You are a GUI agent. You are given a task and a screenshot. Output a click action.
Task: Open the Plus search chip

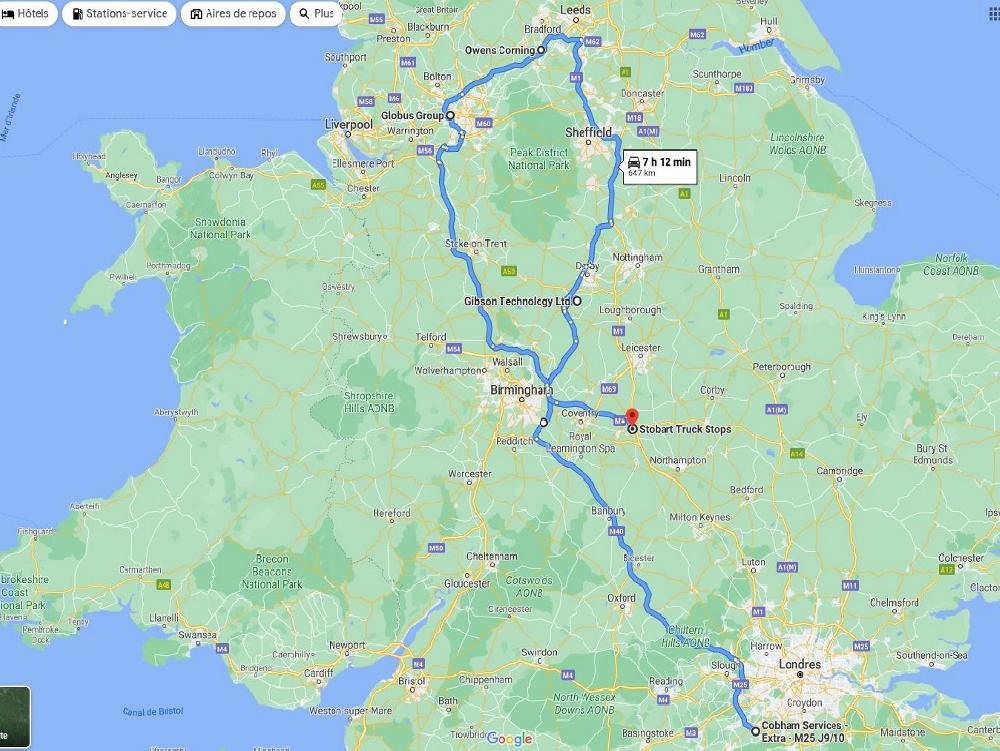point(316,13)
